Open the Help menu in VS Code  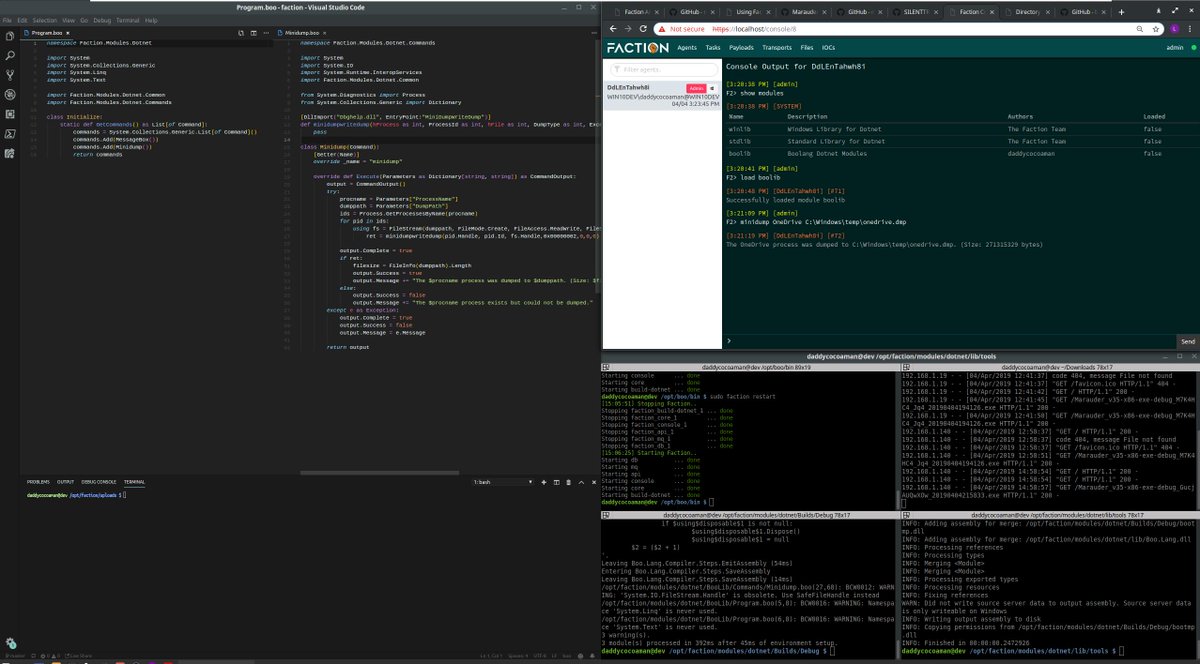(x=151, y=20)
